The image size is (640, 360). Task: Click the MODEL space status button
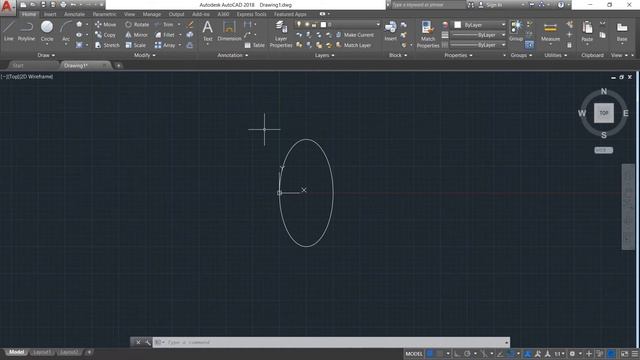pos(413,353)
